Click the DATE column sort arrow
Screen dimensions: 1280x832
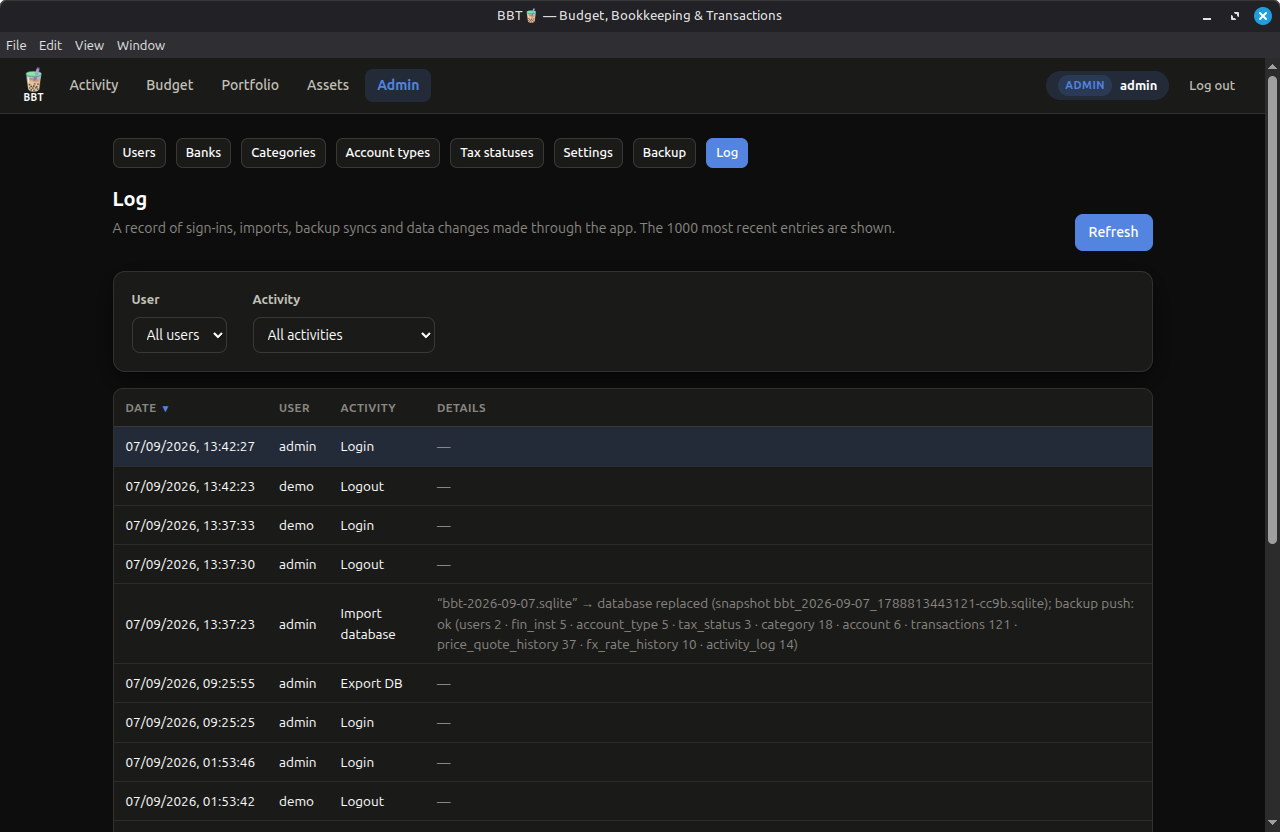pyautogui.click(x=166, y=408)
